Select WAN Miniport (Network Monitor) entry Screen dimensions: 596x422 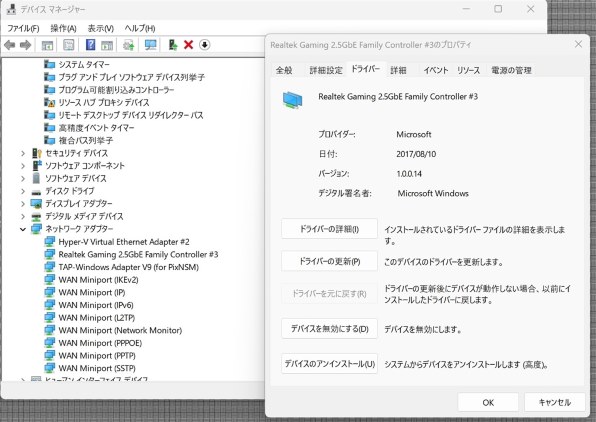click(x=120, y=330)
